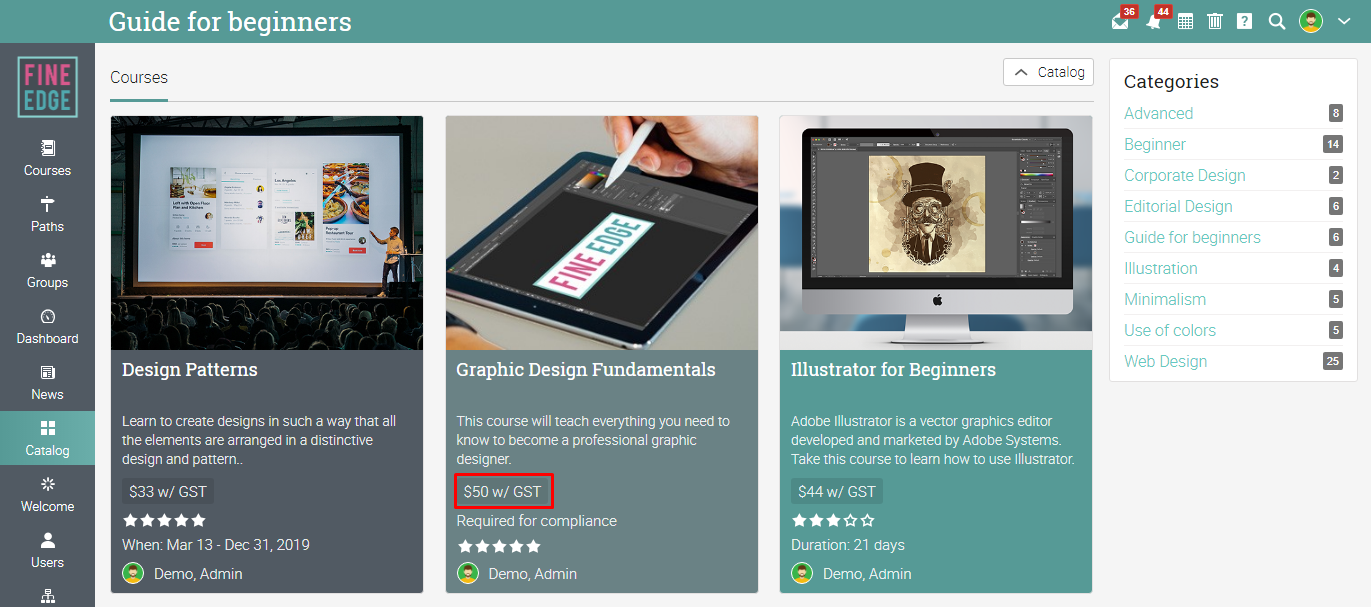Open the messages inbox icon
The width and height of the screenshot is (1371, 607).
tap(1120, 21)
